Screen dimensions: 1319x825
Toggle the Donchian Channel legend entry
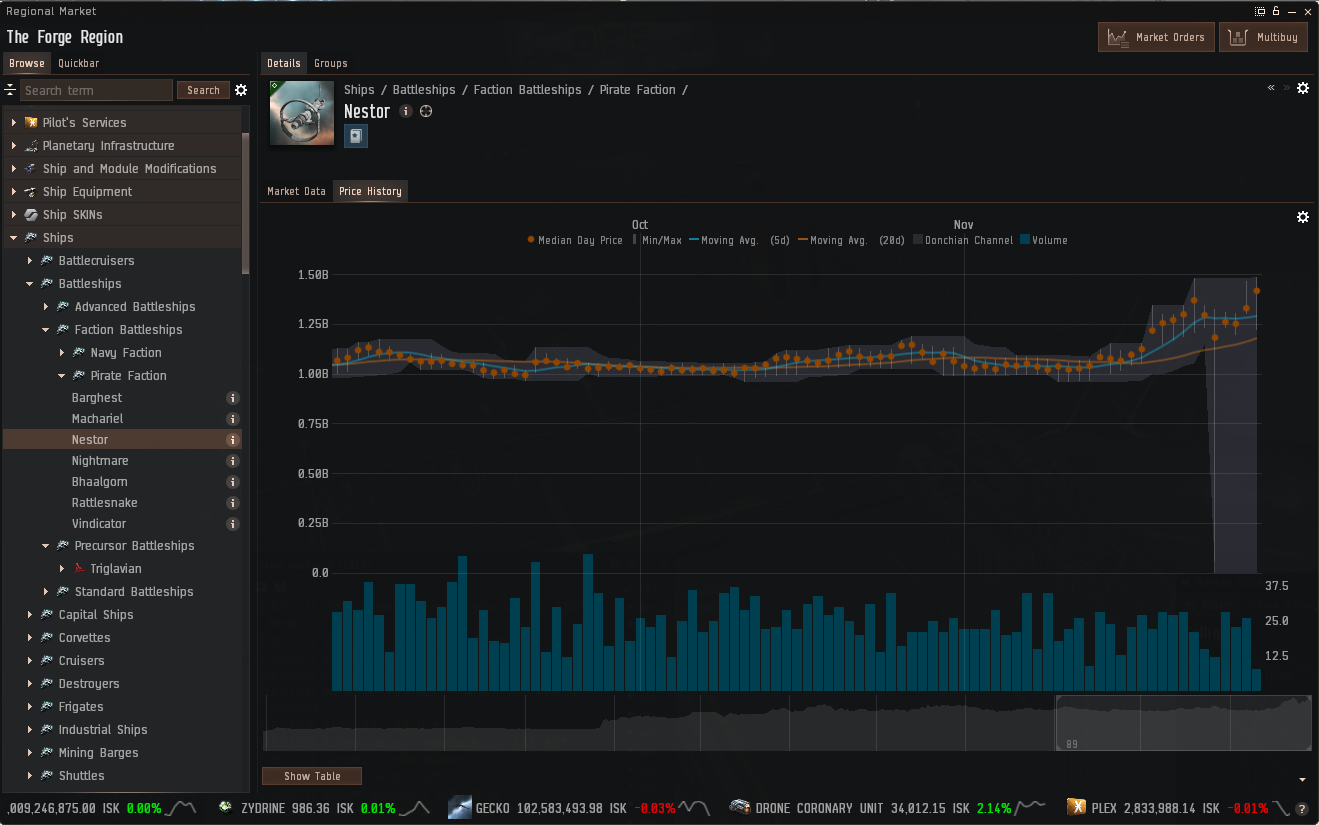click(963, 240)
